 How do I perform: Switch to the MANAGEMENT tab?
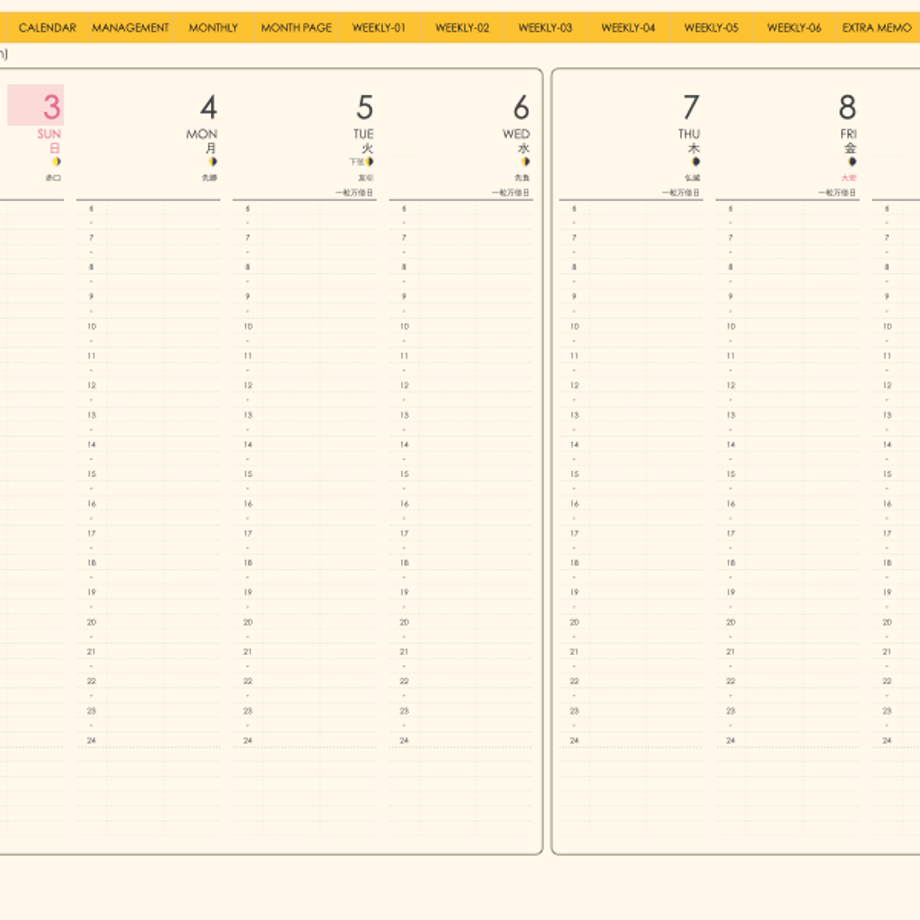tap(130, 28)
